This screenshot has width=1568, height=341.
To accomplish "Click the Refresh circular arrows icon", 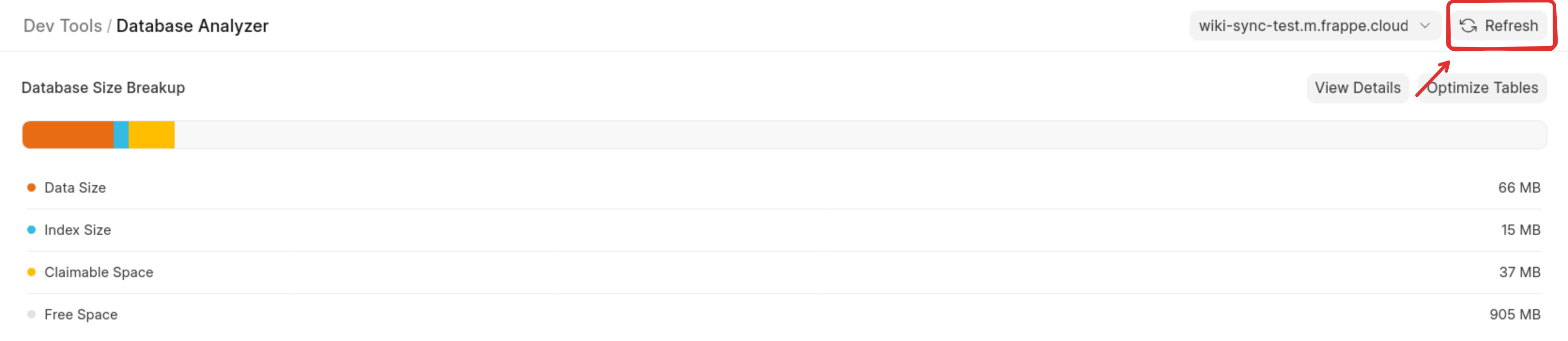I will (x=1468, y=25).
